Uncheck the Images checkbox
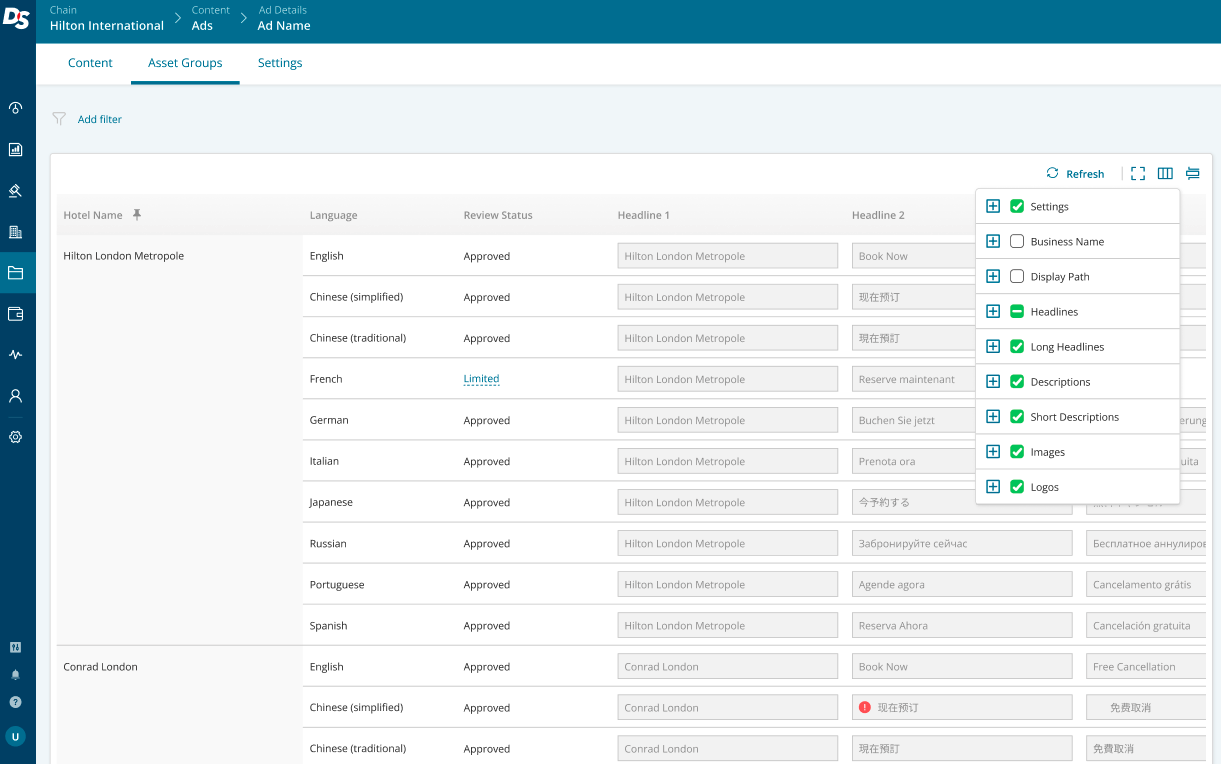 click(1017, 451)
